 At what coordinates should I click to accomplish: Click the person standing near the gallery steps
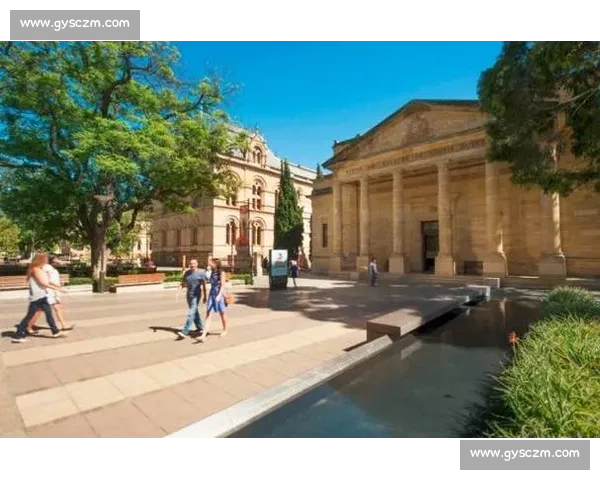[x=373, y=271]
